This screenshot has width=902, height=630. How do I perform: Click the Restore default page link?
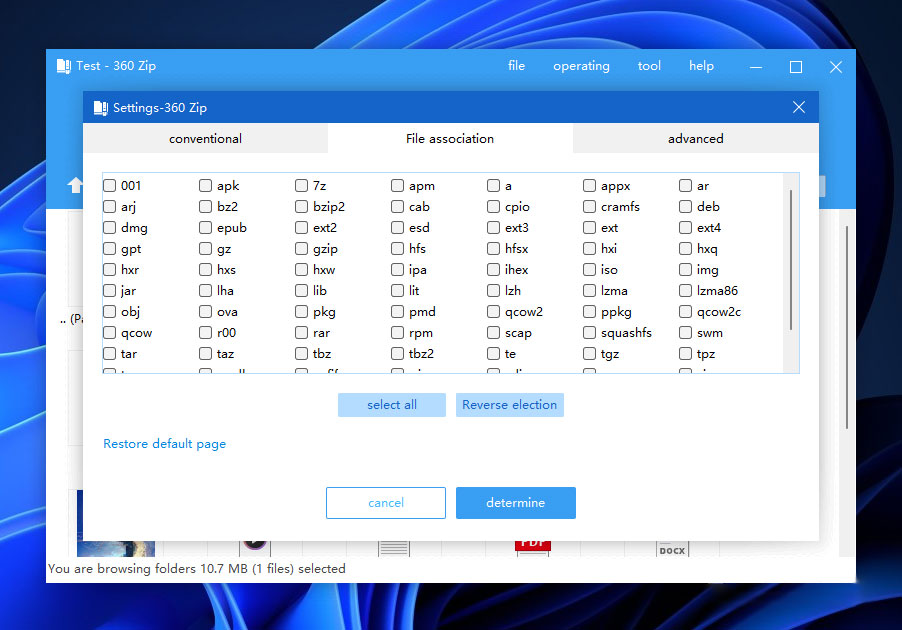pos(165,444)
